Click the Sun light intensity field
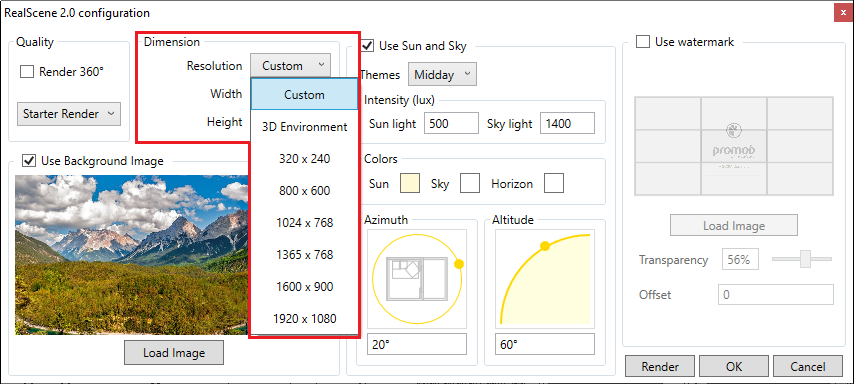Screen dimensions: 855x385 451,124
